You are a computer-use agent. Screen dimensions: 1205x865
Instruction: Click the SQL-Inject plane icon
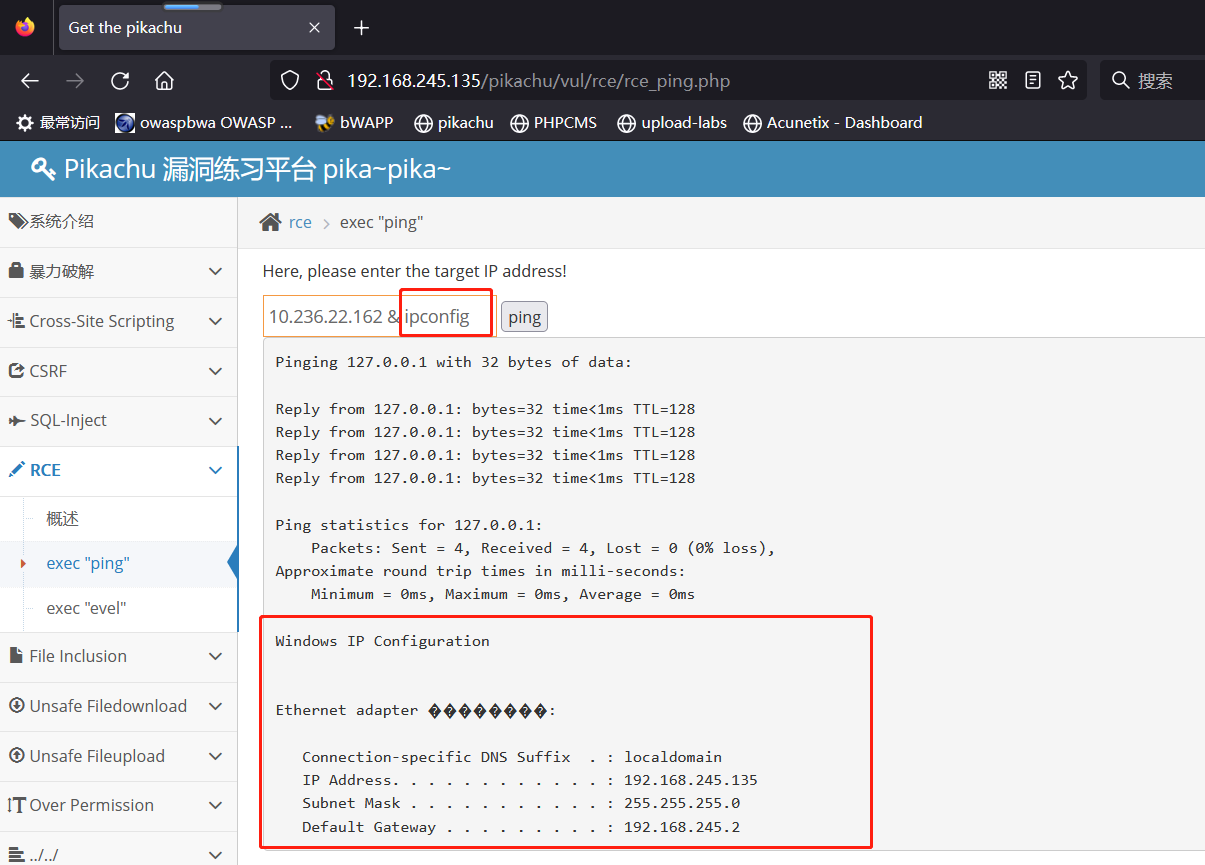pyautogui.click(x=16, y=421)
